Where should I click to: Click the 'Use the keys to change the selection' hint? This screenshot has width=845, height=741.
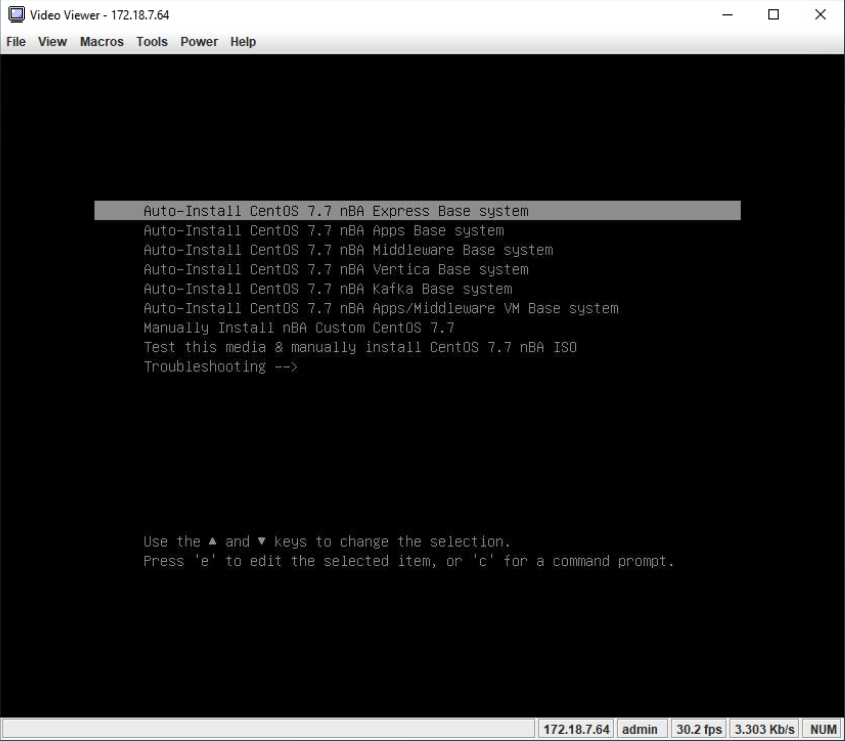pyautogui.click(x=327, y=542)
